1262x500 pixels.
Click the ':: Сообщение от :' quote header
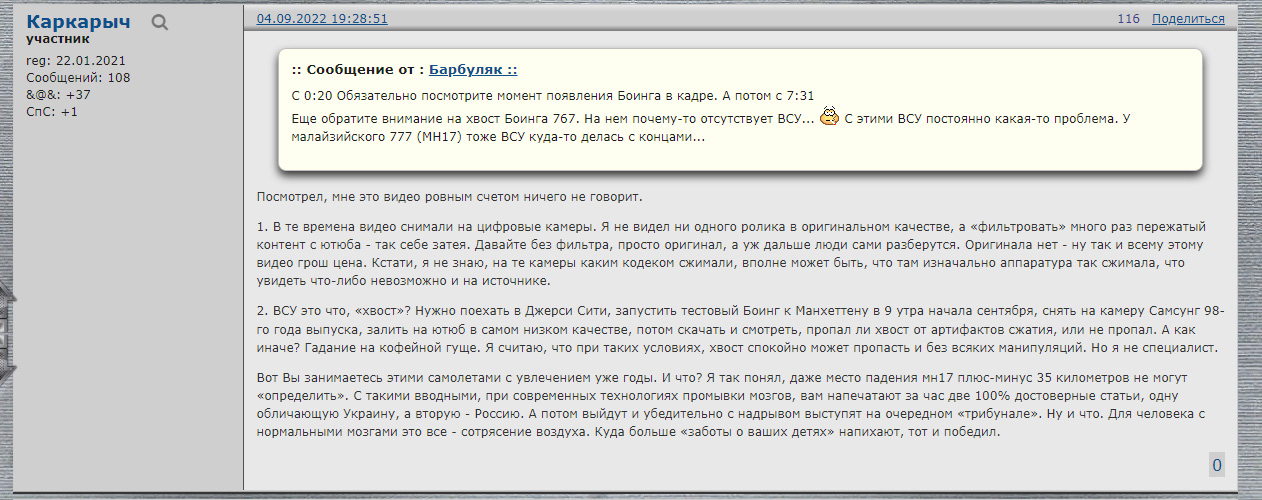click(x=358, y=70)
